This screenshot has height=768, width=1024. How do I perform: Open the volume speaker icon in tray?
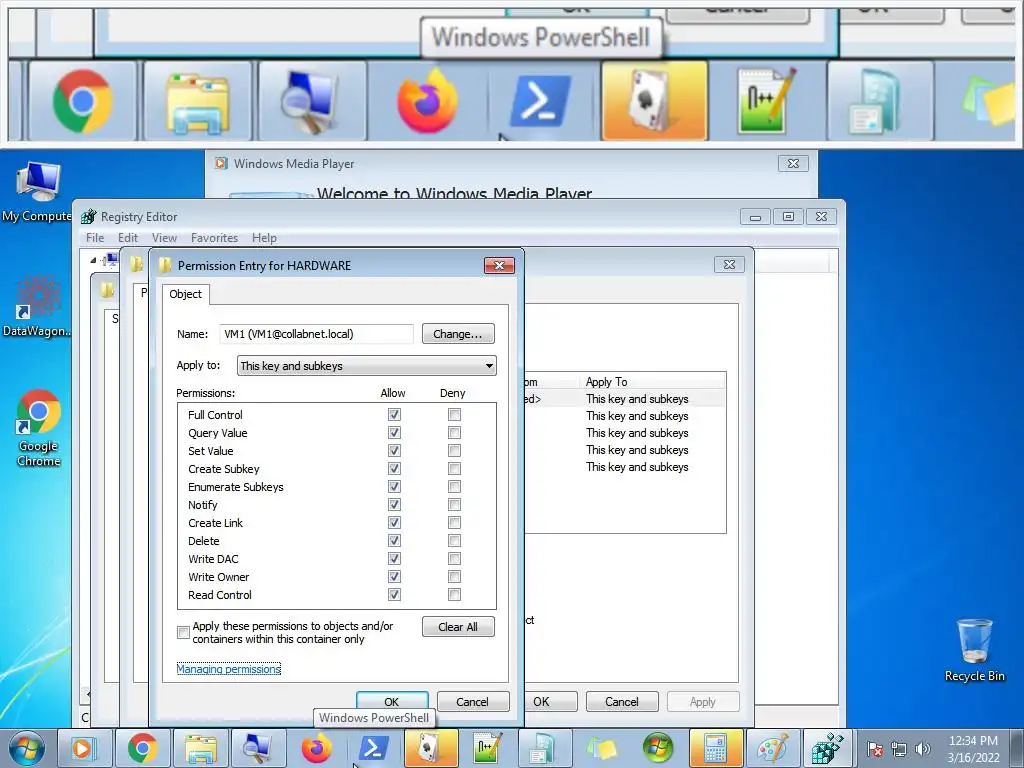coord(923,749)
